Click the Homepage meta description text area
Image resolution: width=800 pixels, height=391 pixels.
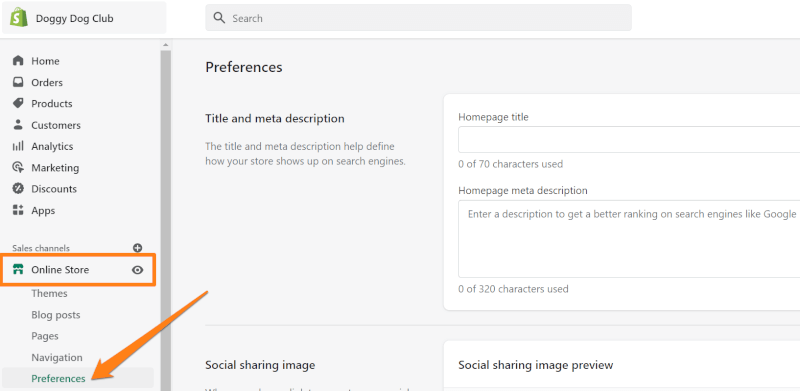point(629,239)
